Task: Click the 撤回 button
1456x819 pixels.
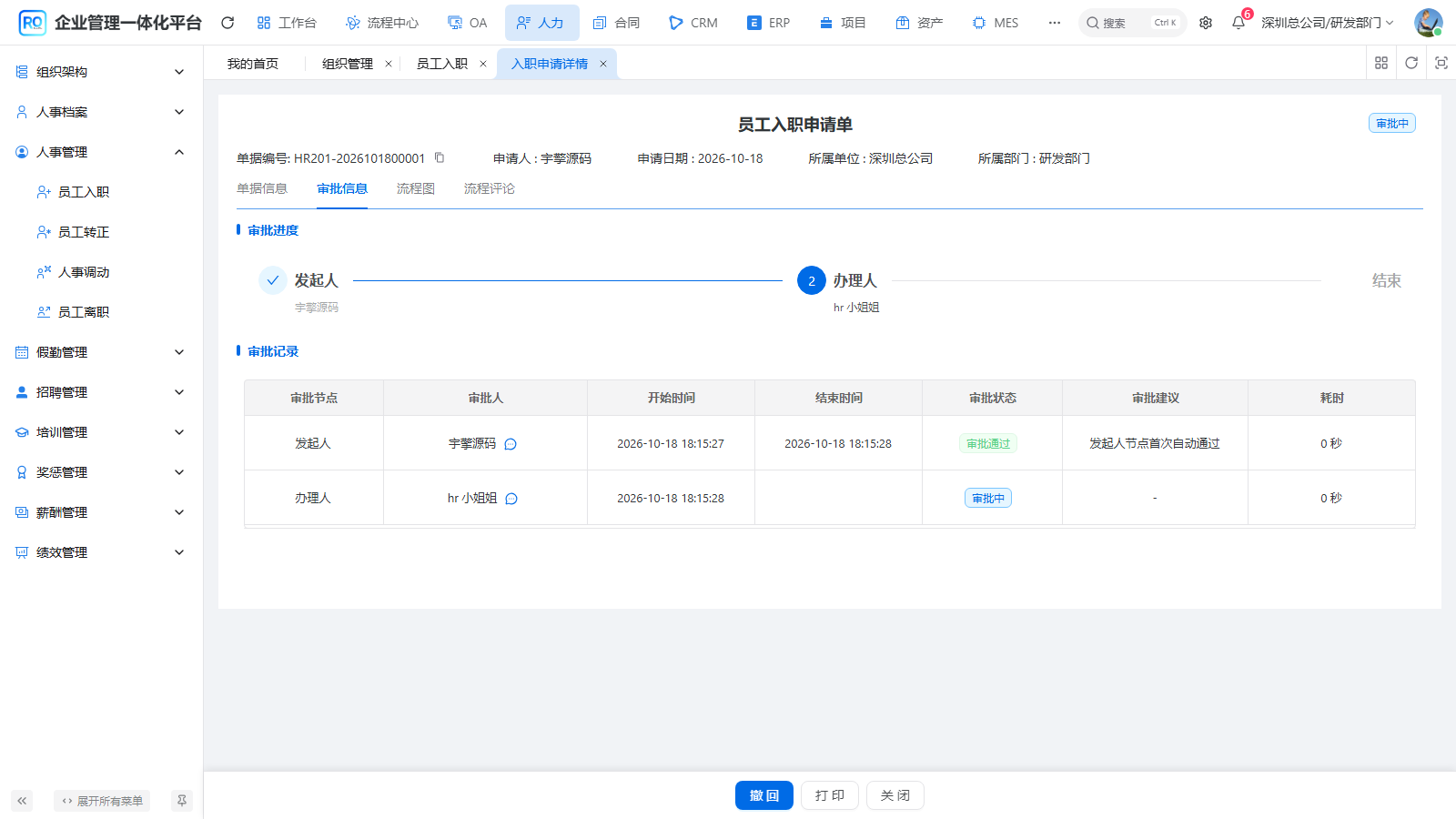Action: point(764,795)
